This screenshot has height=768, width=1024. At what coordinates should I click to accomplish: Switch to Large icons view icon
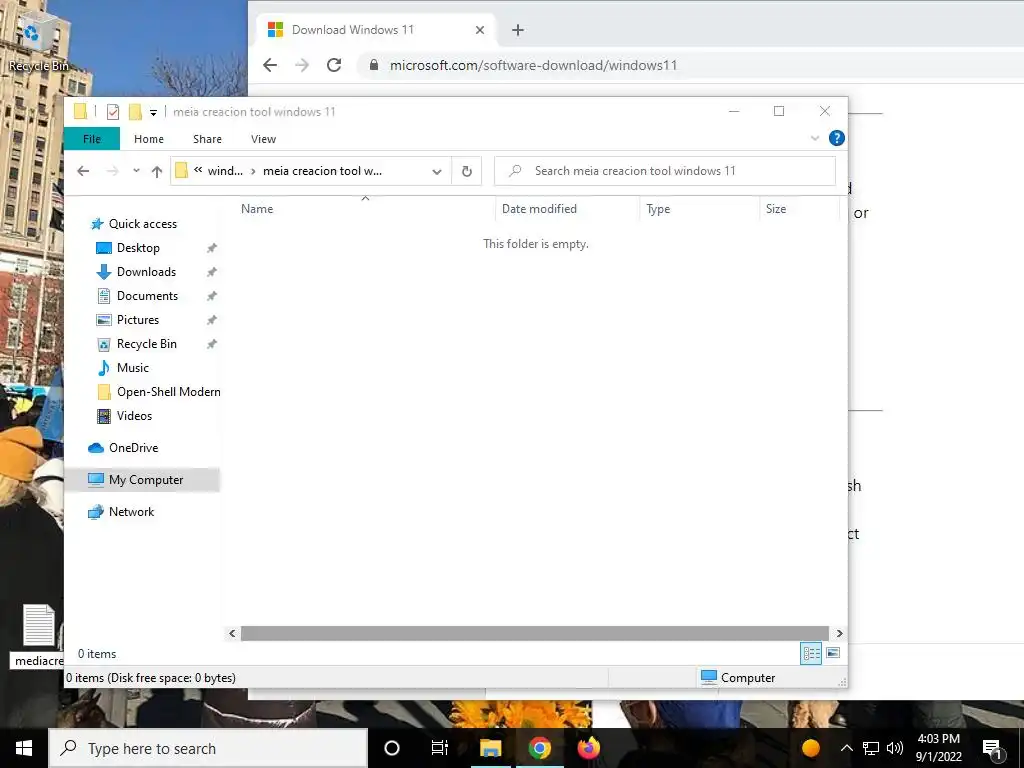pos(833,653)
